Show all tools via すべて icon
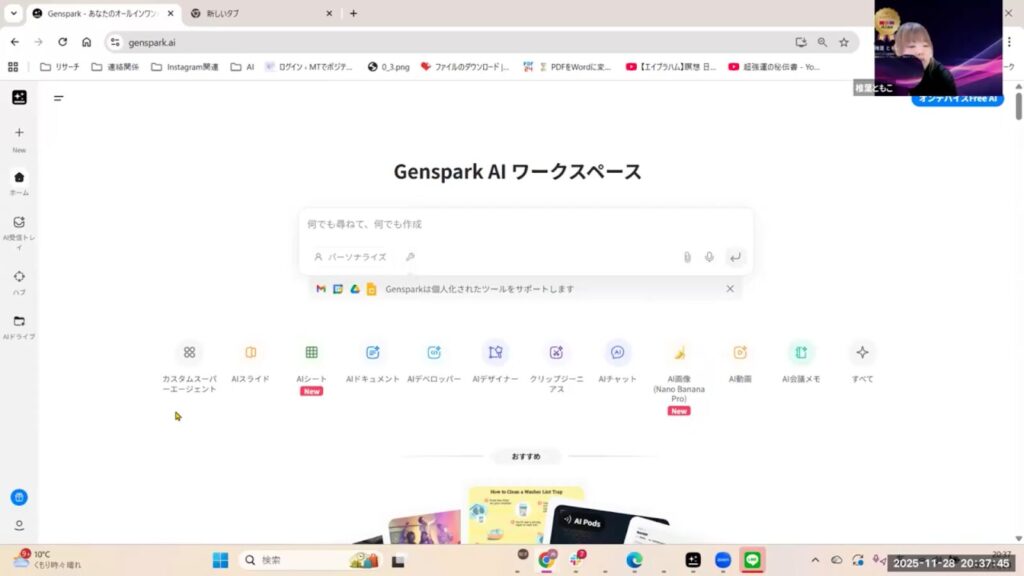The image size is (1024, 576). click(x=862, y=353)
